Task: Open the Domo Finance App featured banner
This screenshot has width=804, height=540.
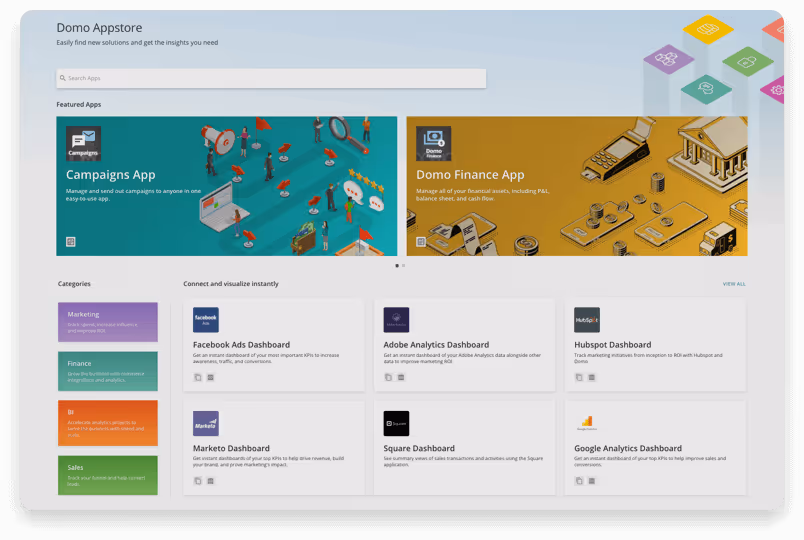Action: coord(577,186)
